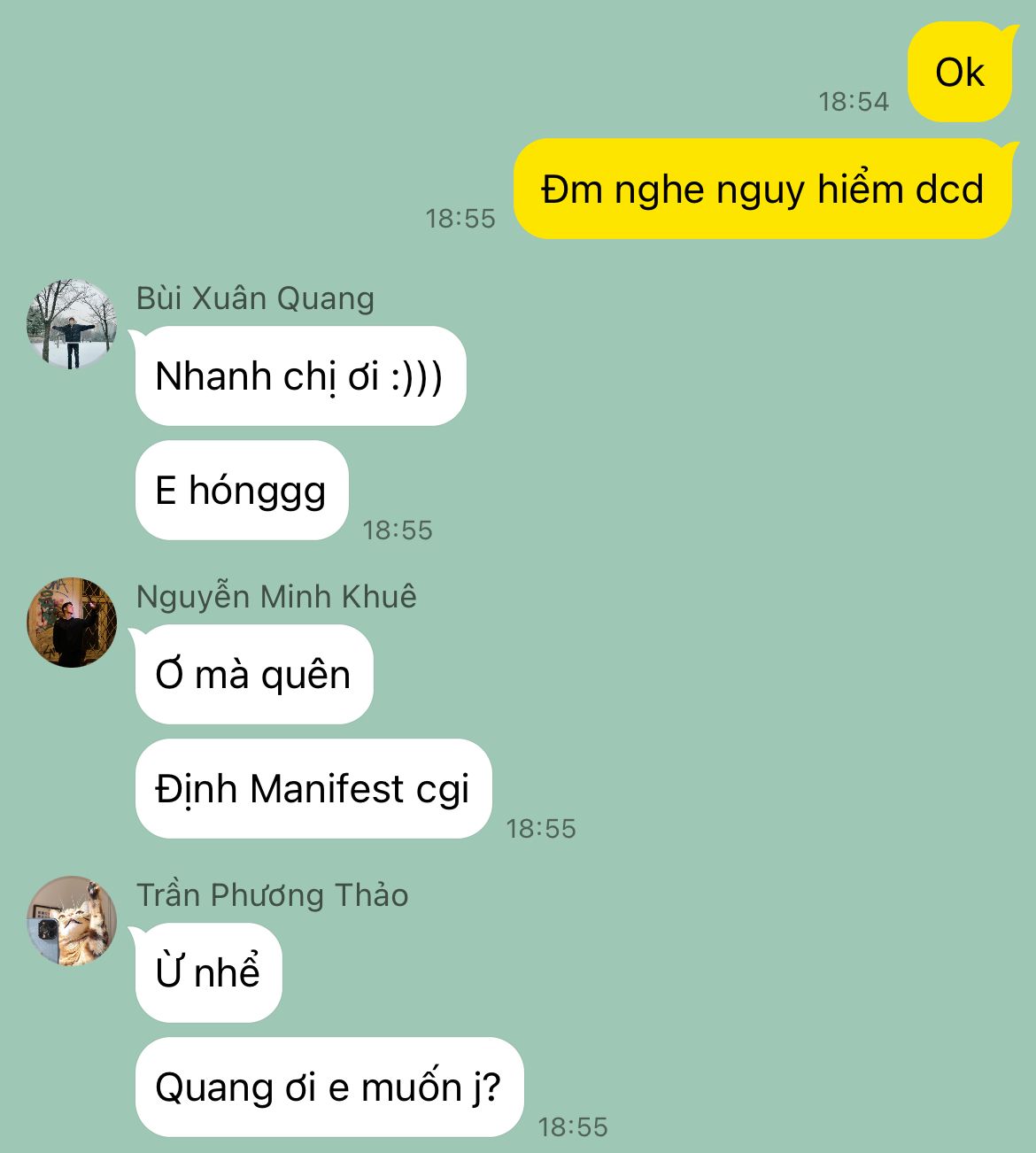1036x1153 pixels.
Task: Tap the sender name Trần Phương Thảo
Action: coord(272,895)
